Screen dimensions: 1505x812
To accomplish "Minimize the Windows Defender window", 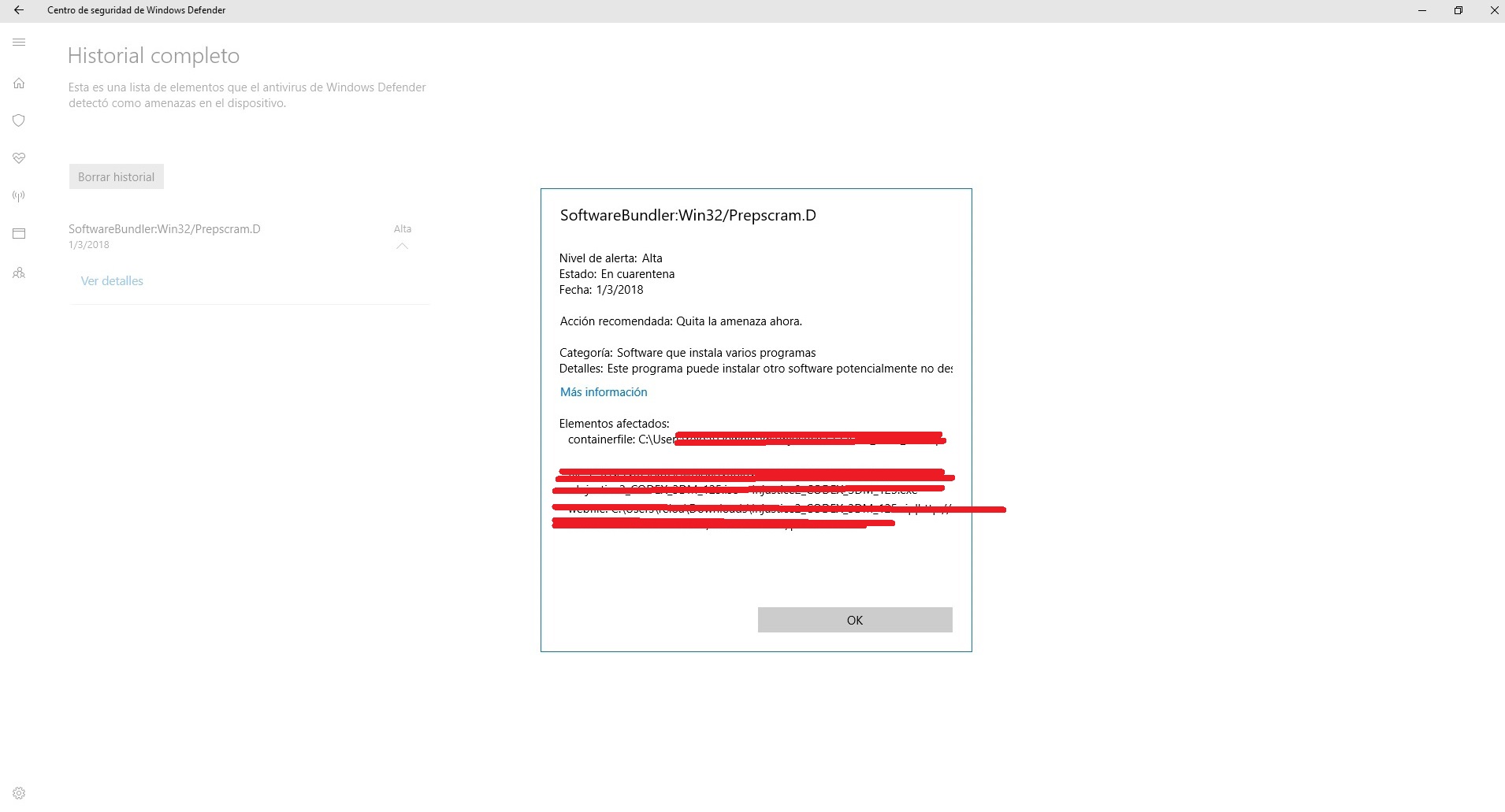I will pyautogui.click(x=1422, y=10).
